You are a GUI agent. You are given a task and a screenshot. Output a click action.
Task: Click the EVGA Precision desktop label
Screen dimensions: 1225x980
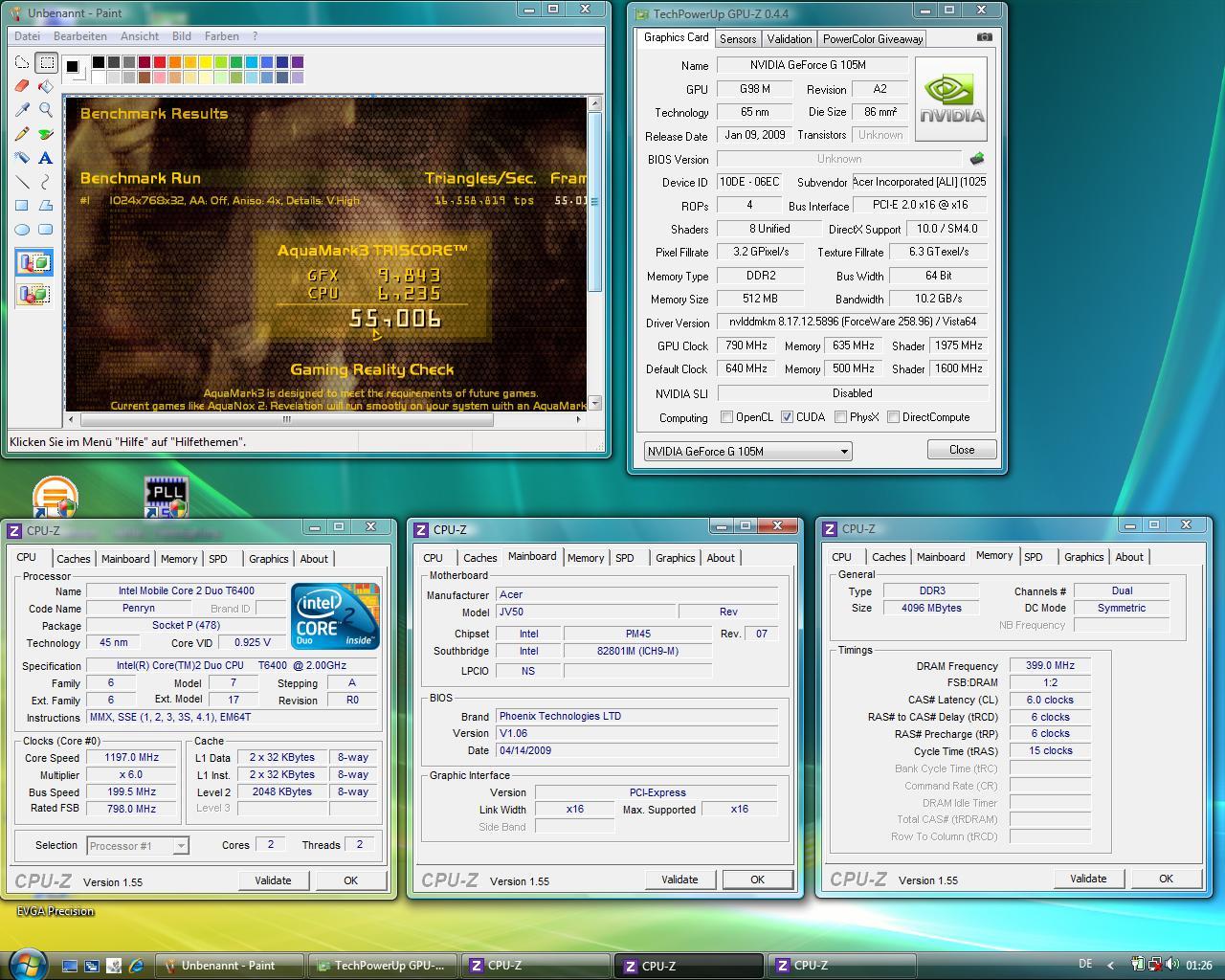click(56, 911)
